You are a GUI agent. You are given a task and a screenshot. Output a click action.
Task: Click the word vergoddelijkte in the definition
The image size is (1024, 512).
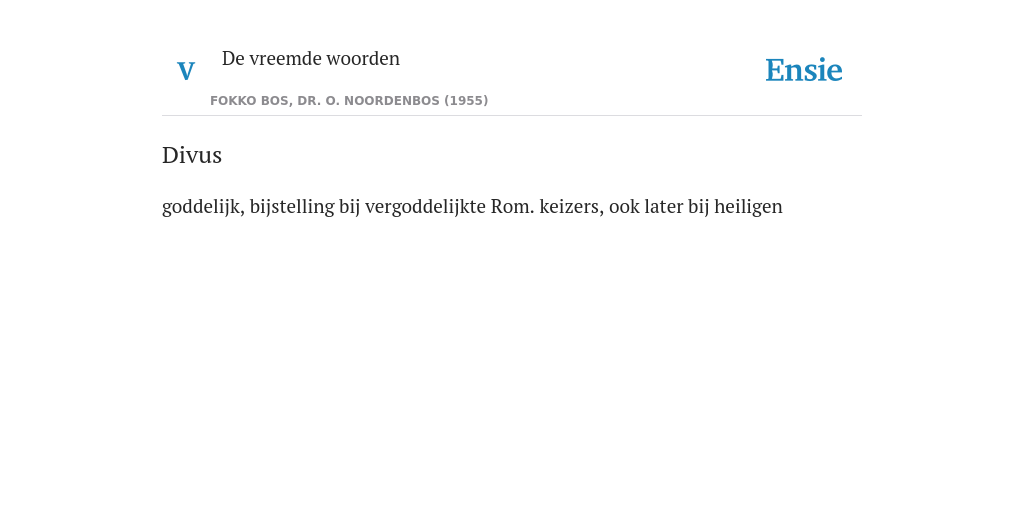click(425, 207)
